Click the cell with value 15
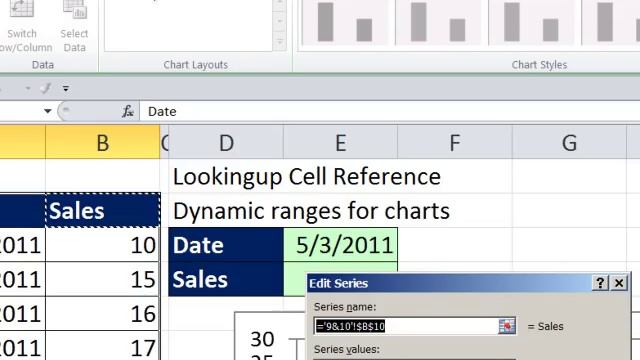640x360 pixels. [103, 279]
